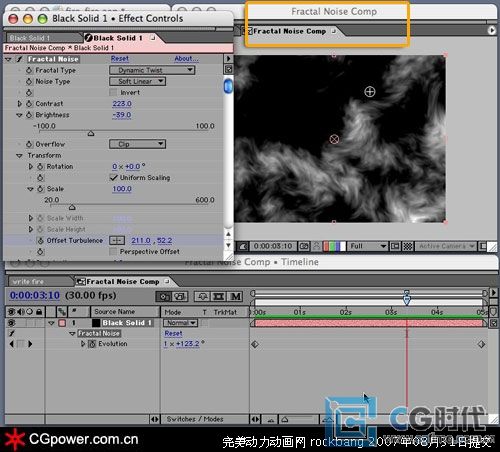Click the comp flowchart arrow at viewer top right
The width and height of the screenshot is (500, 452).
tap(492, 30)
